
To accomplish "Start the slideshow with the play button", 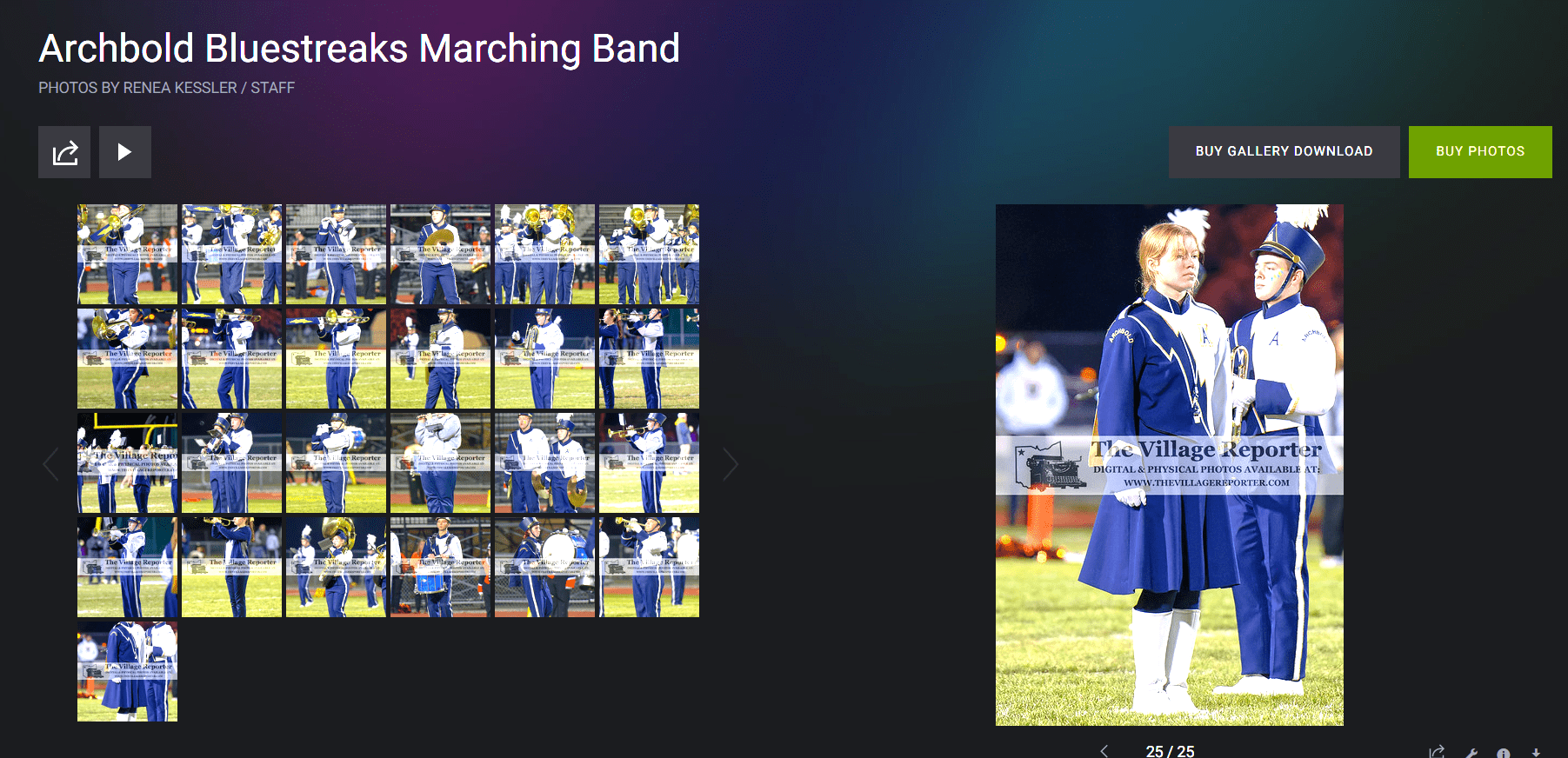I will [125, 152].
